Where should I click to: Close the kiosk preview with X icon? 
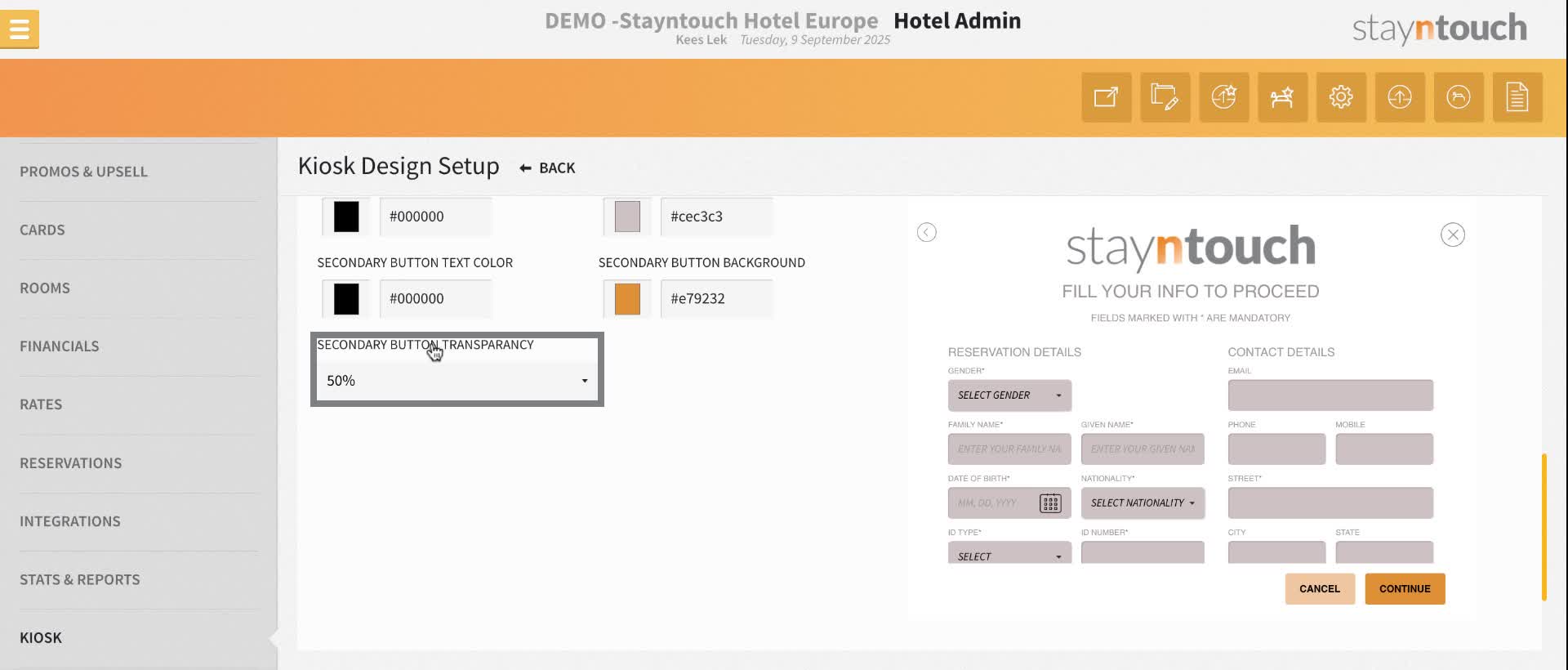coord(1453,235)
